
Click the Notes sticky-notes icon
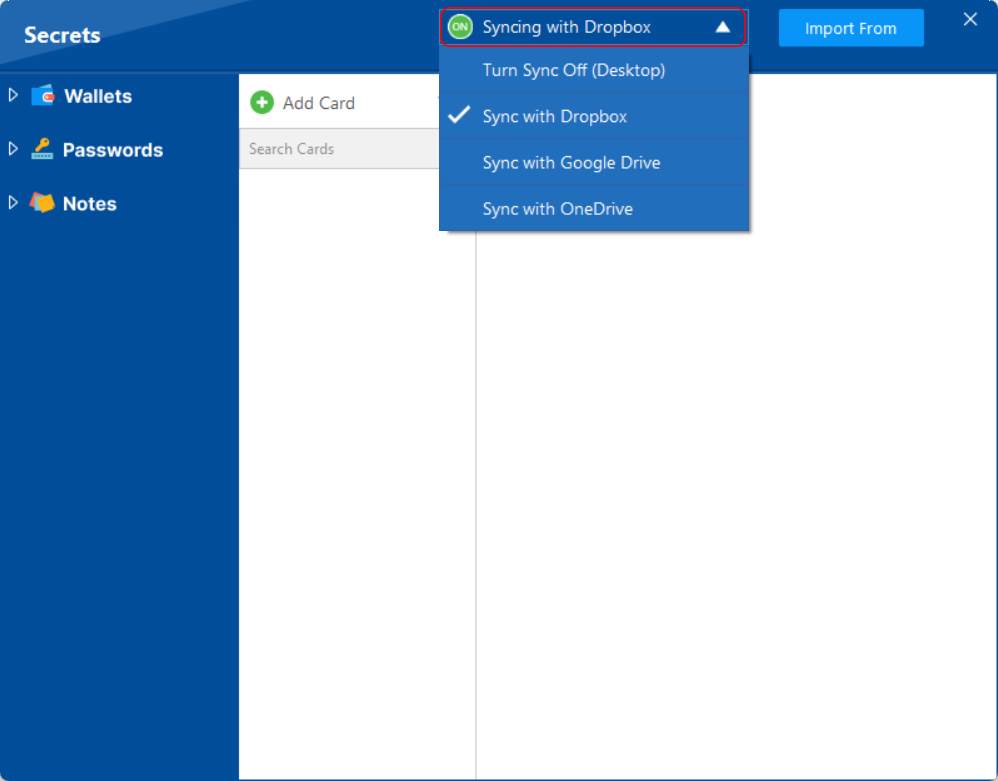point(42,202)
